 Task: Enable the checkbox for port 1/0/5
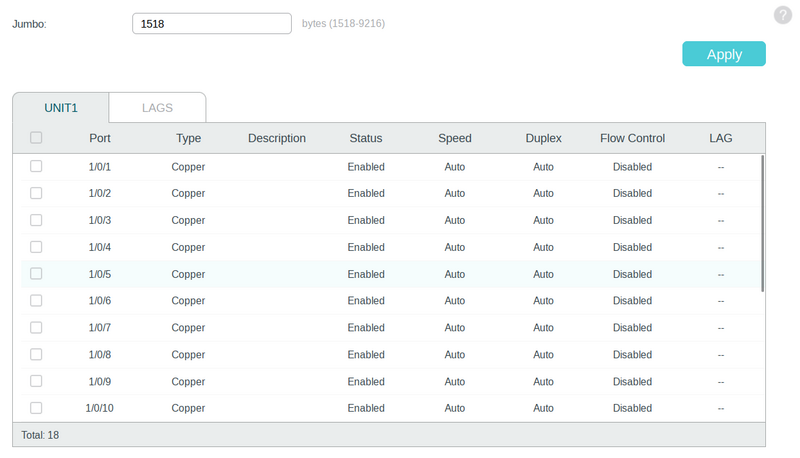tap(36, 274)
